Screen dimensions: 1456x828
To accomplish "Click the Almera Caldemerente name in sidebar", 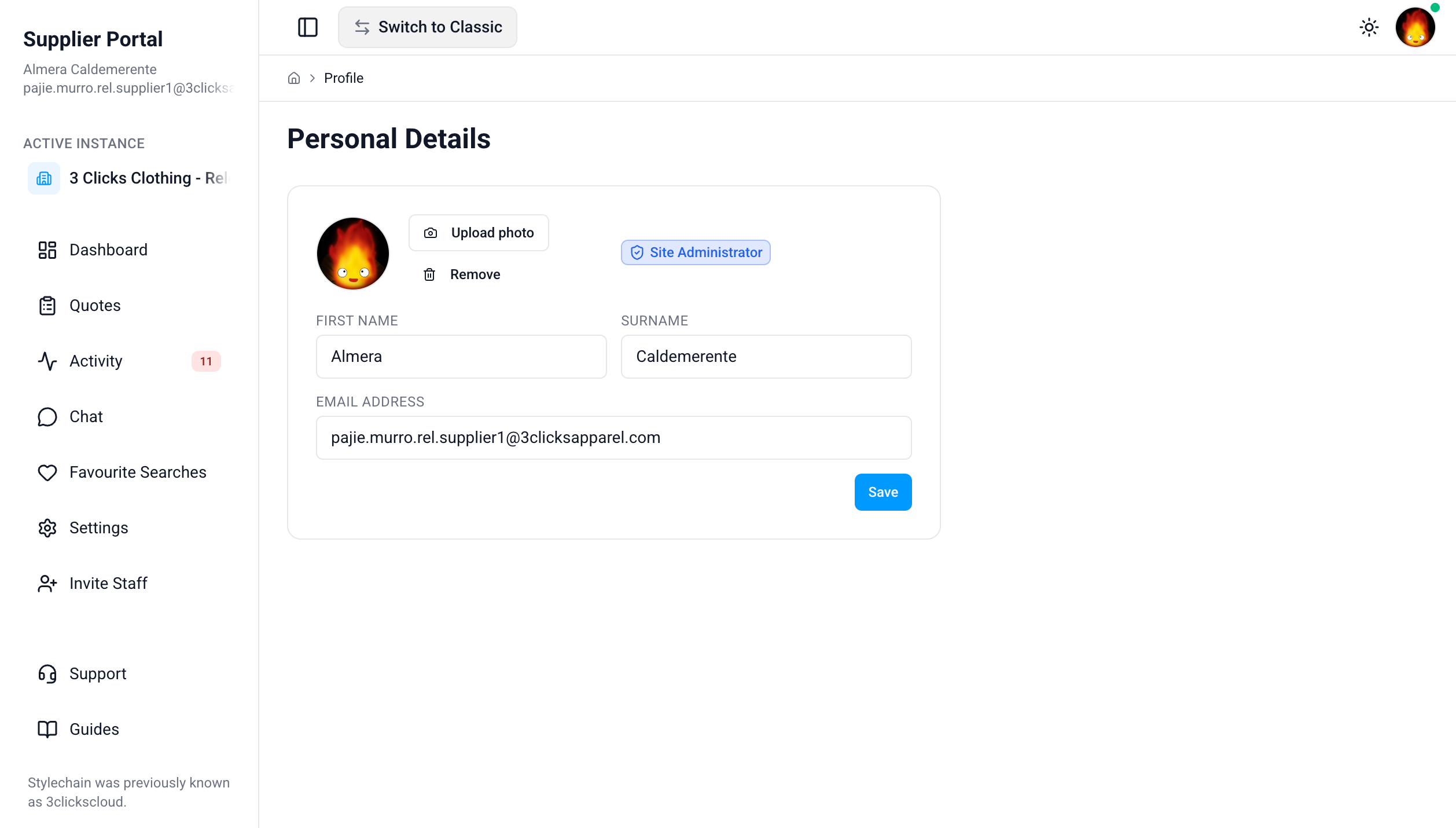I will pos(90,69).
